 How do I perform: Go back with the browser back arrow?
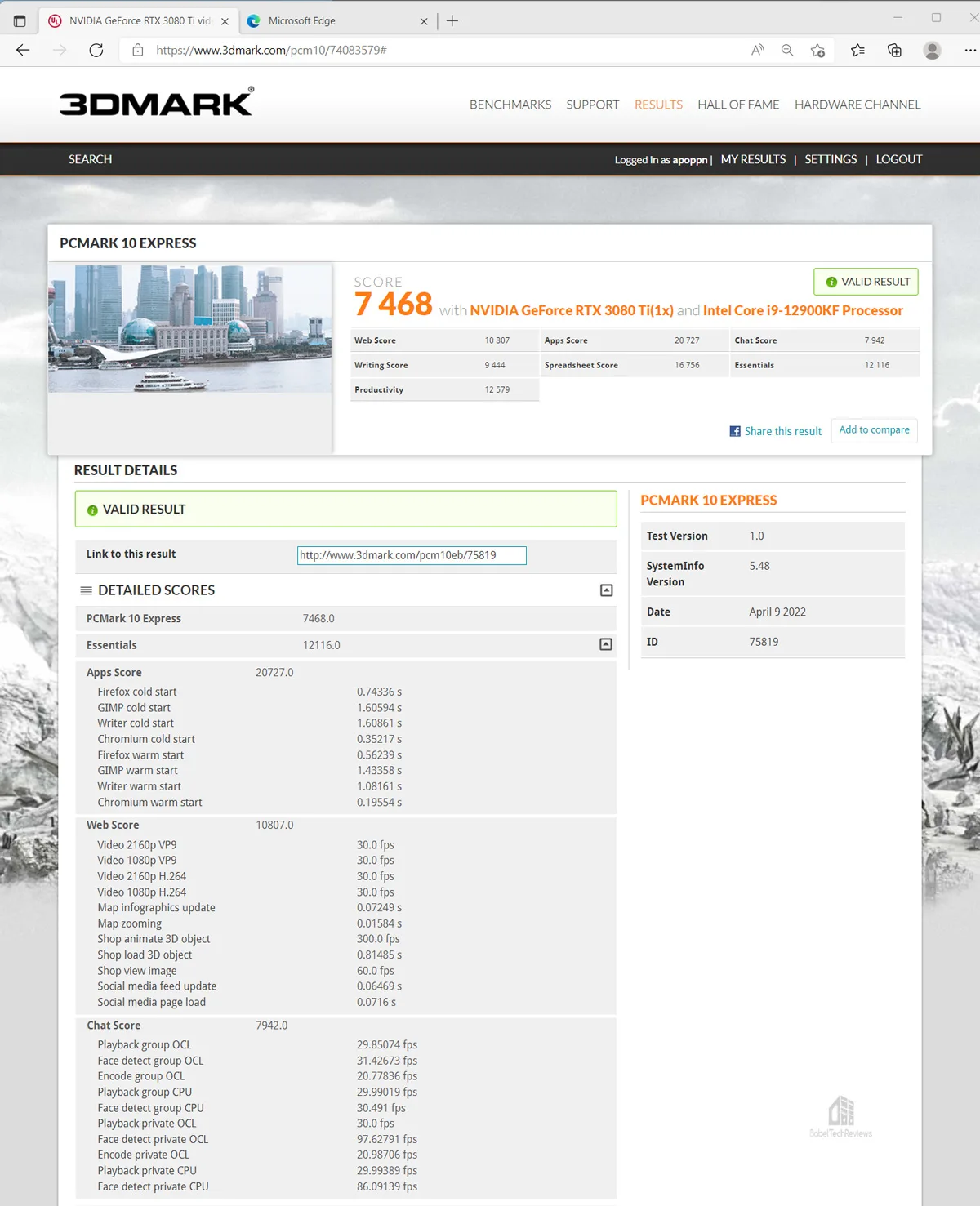click(x=23, y=50)
